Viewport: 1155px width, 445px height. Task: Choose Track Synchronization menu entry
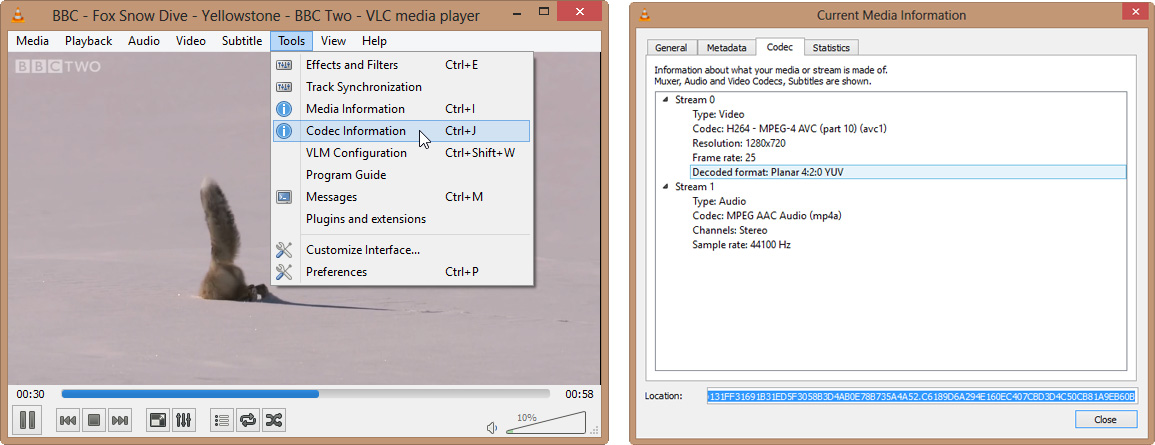click(401, 87)
